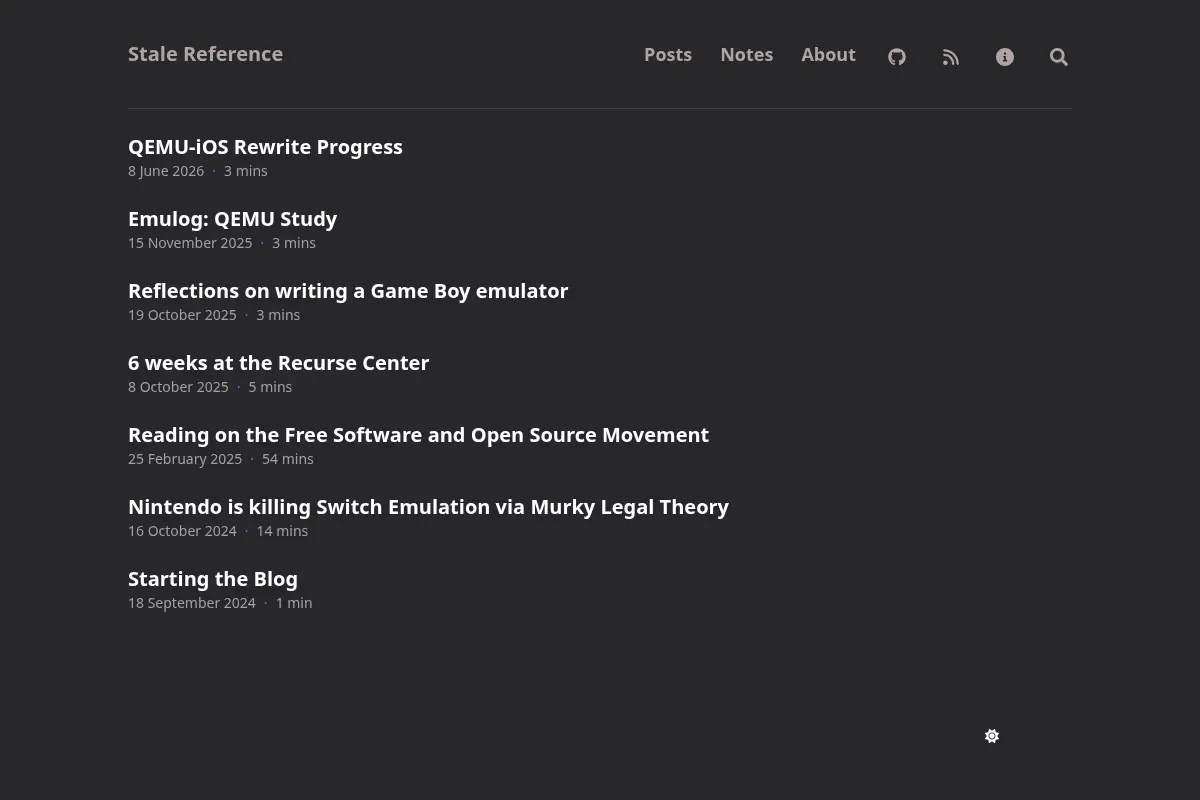1200x800 pixels.
Task: Toggle light/dark theme sun icon
Action: click(992, 736)
